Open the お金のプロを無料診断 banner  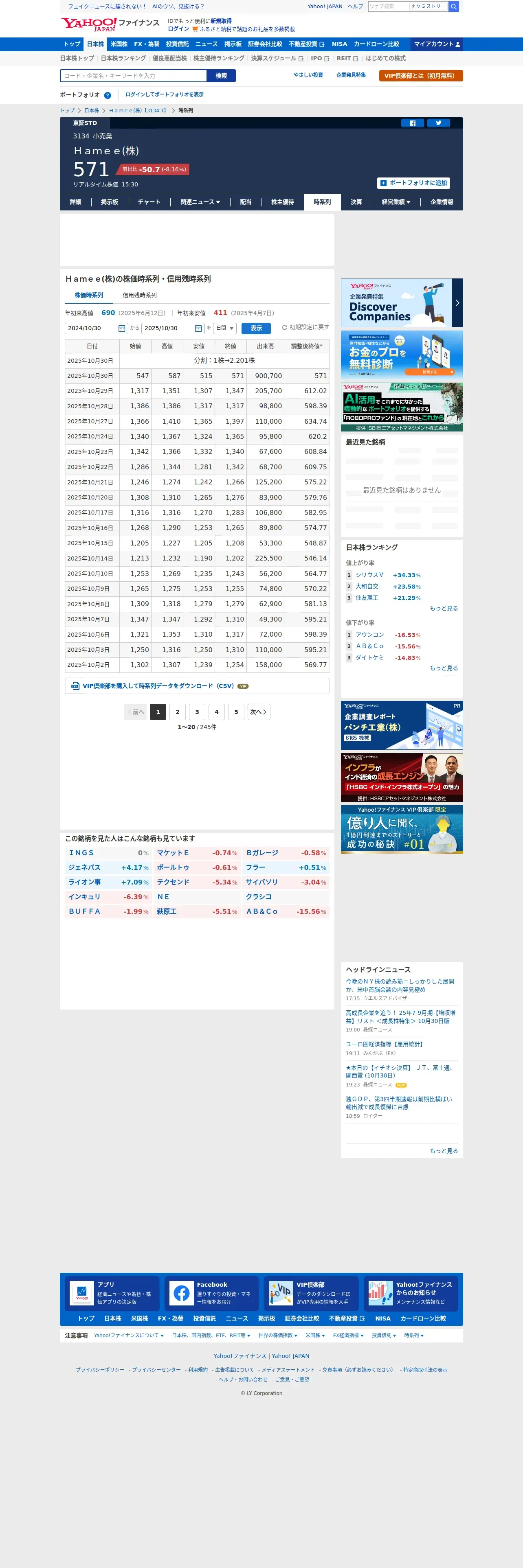(x=402, y=355)
